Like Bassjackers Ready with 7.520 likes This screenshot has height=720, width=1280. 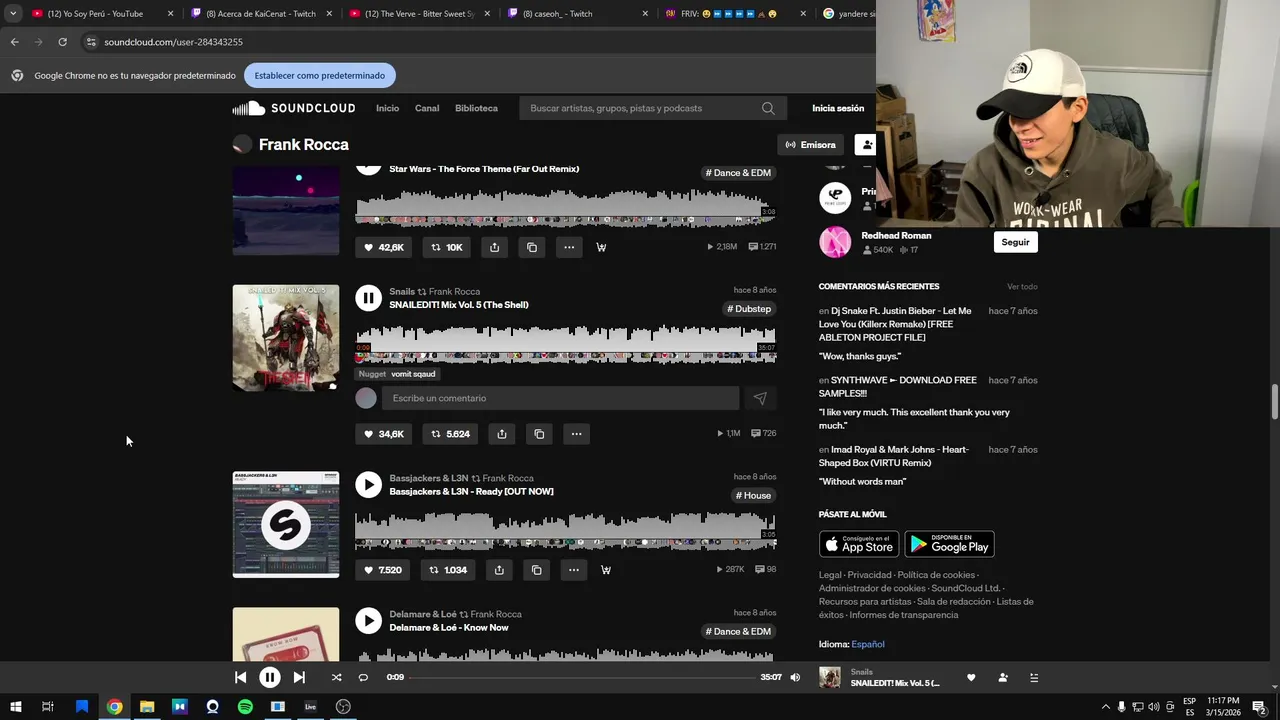382,570
